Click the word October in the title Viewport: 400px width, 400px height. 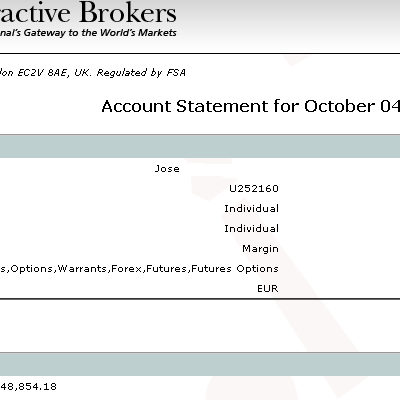[339, 106]
